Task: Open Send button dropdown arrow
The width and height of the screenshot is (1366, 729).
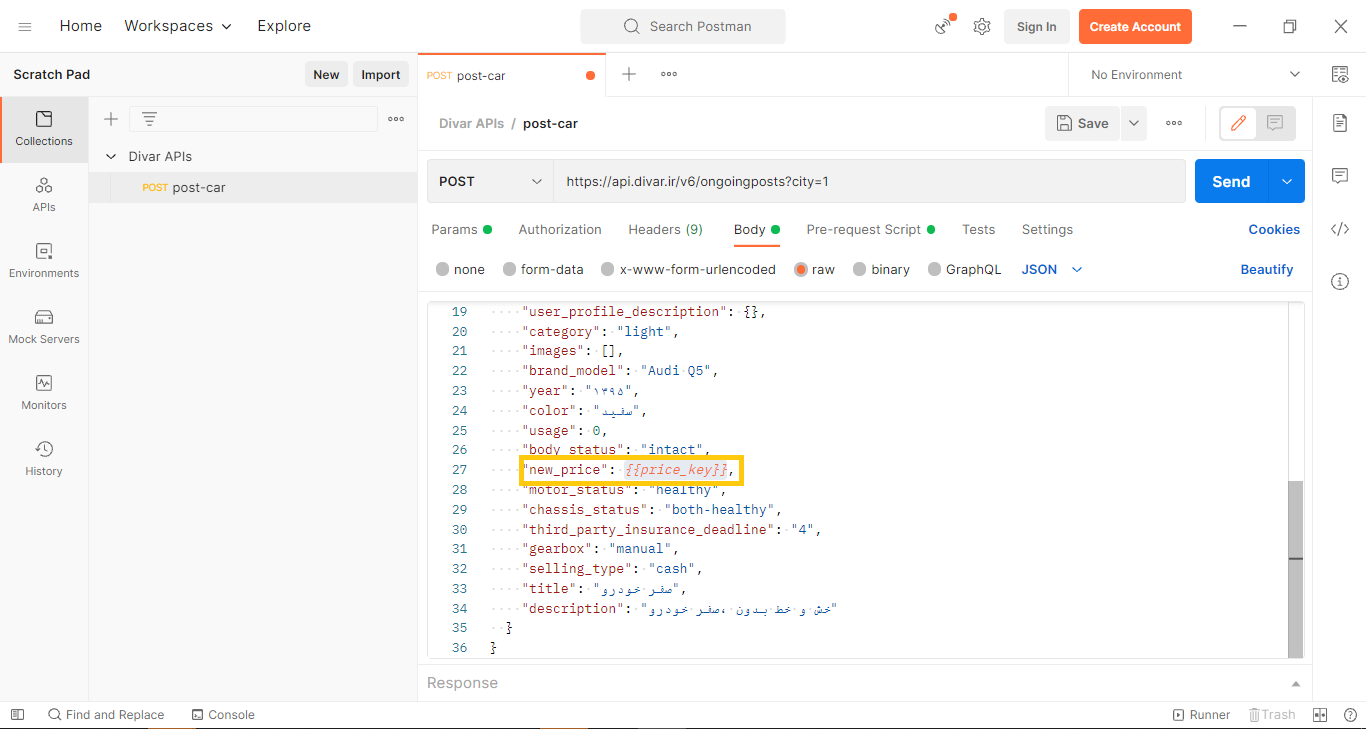Action: [x=1287, y=181]
